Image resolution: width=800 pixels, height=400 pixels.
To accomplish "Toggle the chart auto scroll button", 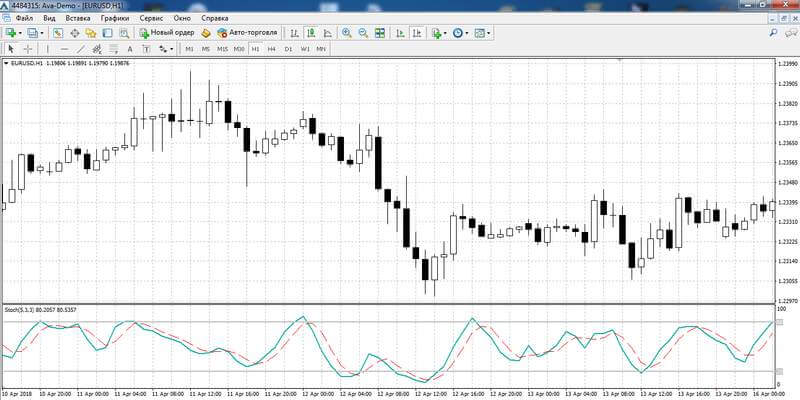I will click(401, 33).
